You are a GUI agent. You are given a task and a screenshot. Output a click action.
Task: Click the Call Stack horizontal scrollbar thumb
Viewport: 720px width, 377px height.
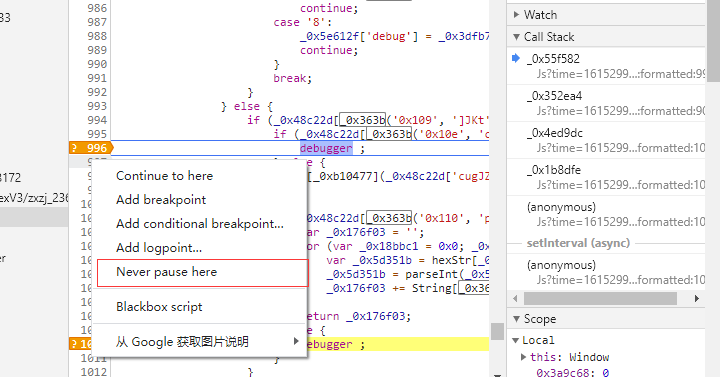click(x=600, y=298)
